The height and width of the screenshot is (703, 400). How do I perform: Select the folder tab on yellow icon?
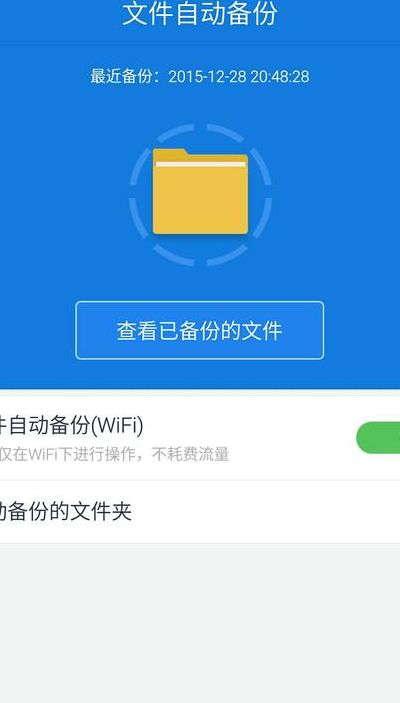point(170,154)
